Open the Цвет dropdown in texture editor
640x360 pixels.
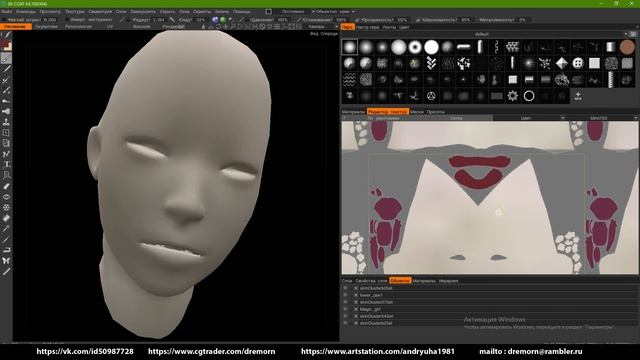529,118
